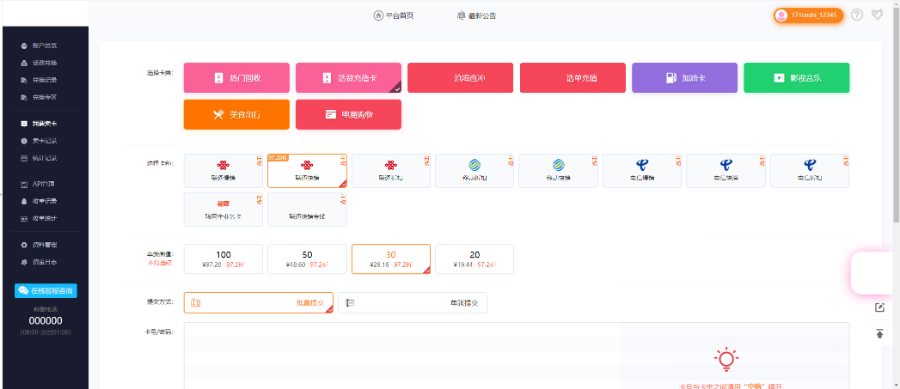Choose the 电商购物 e-commerce category
This screenshot has height=389, width=900.
click(x=348, y=114)
